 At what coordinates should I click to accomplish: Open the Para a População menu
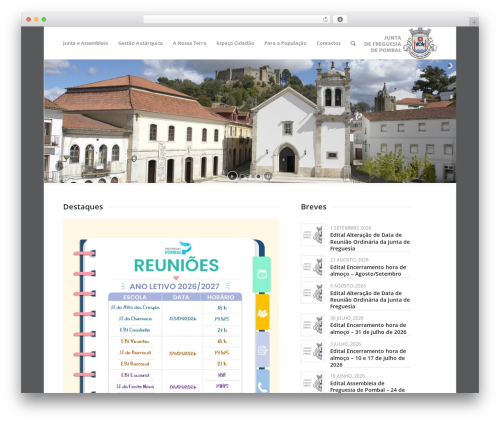[285, 43]
